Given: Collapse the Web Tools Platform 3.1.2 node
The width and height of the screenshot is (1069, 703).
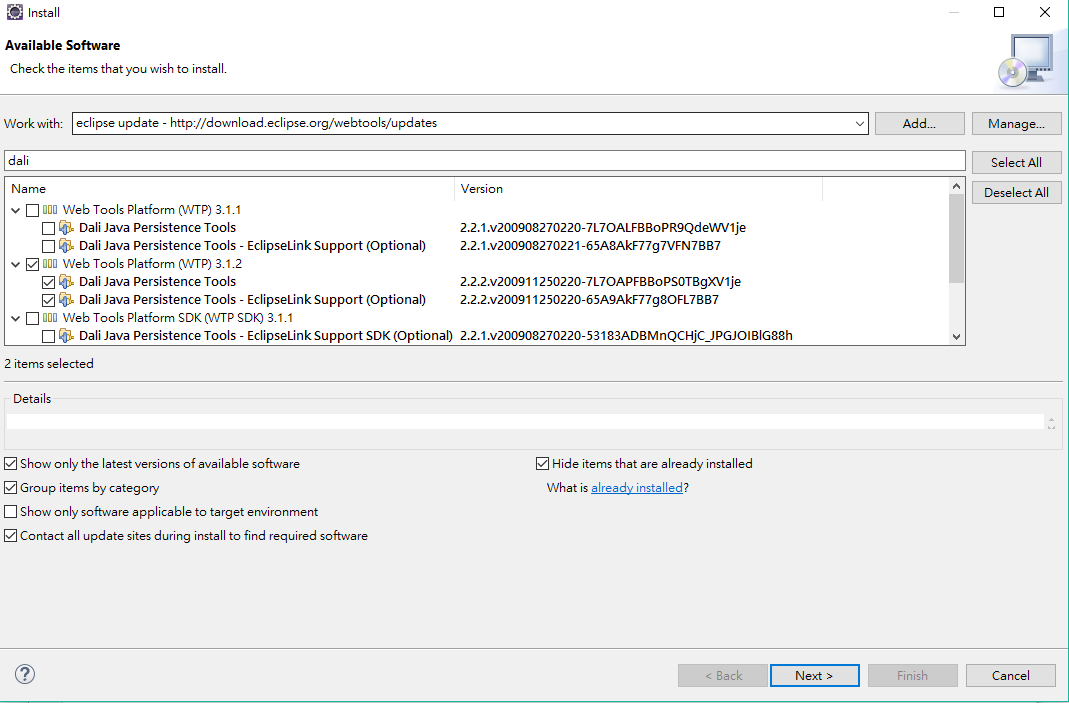Looking at the screenshot, I should coord(16,264).
